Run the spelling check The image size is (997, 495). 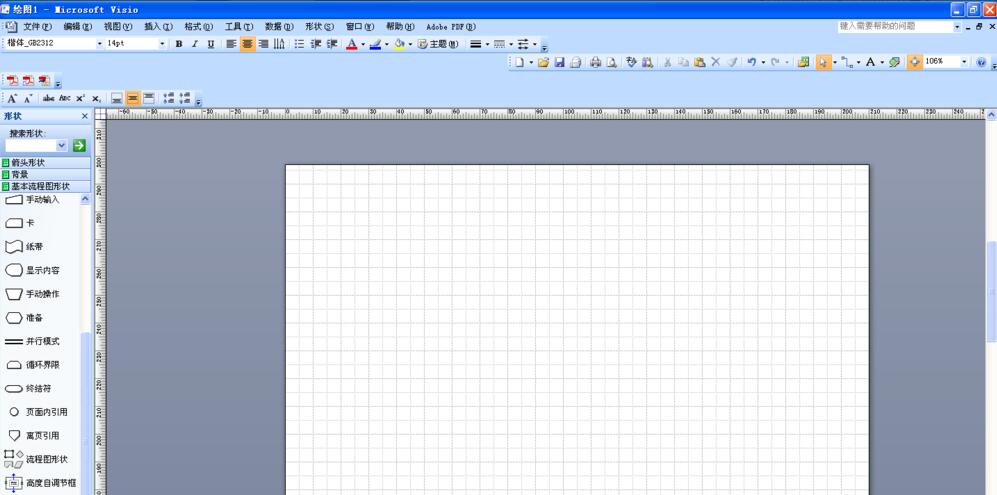[x=631, y=62]
